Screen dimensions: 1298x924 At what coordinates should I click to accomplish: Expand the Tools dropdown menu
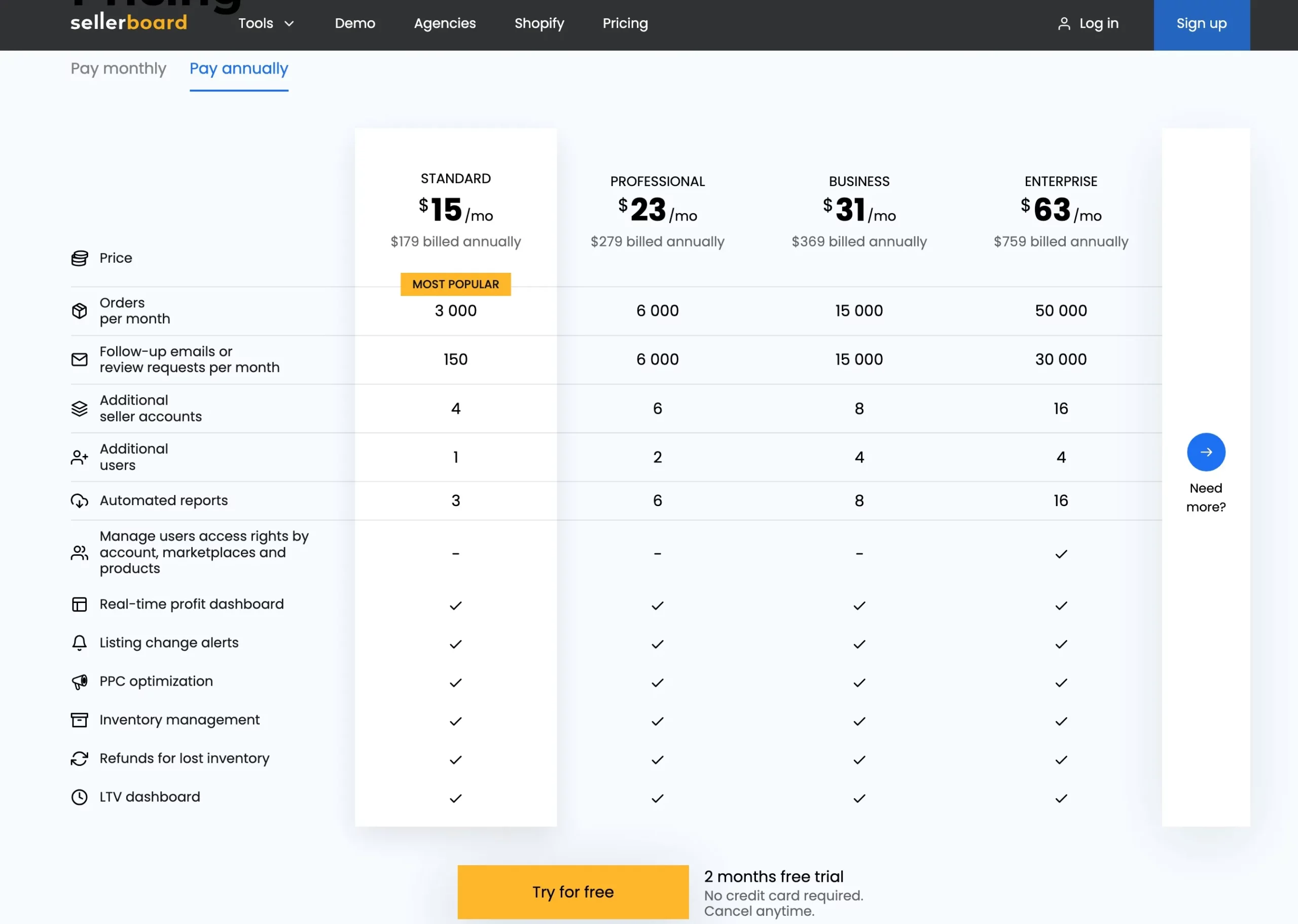[x=266, y=23]
